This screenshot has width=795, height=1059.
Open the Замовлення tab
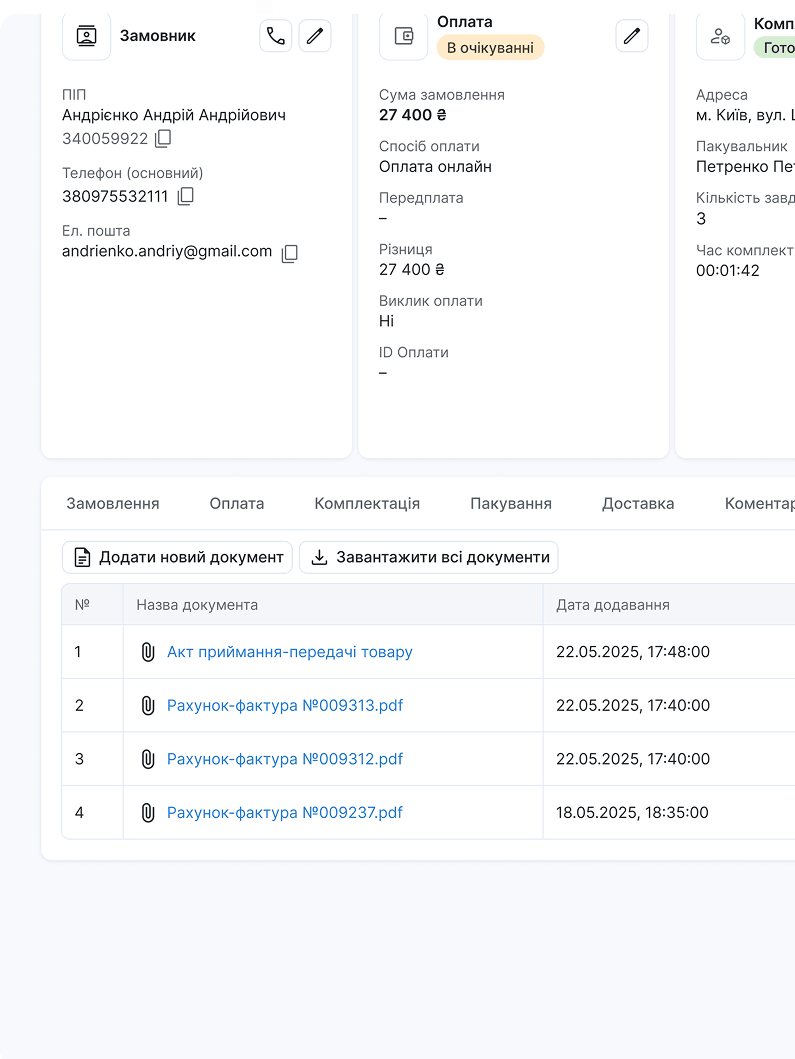(x=113, y=503)
